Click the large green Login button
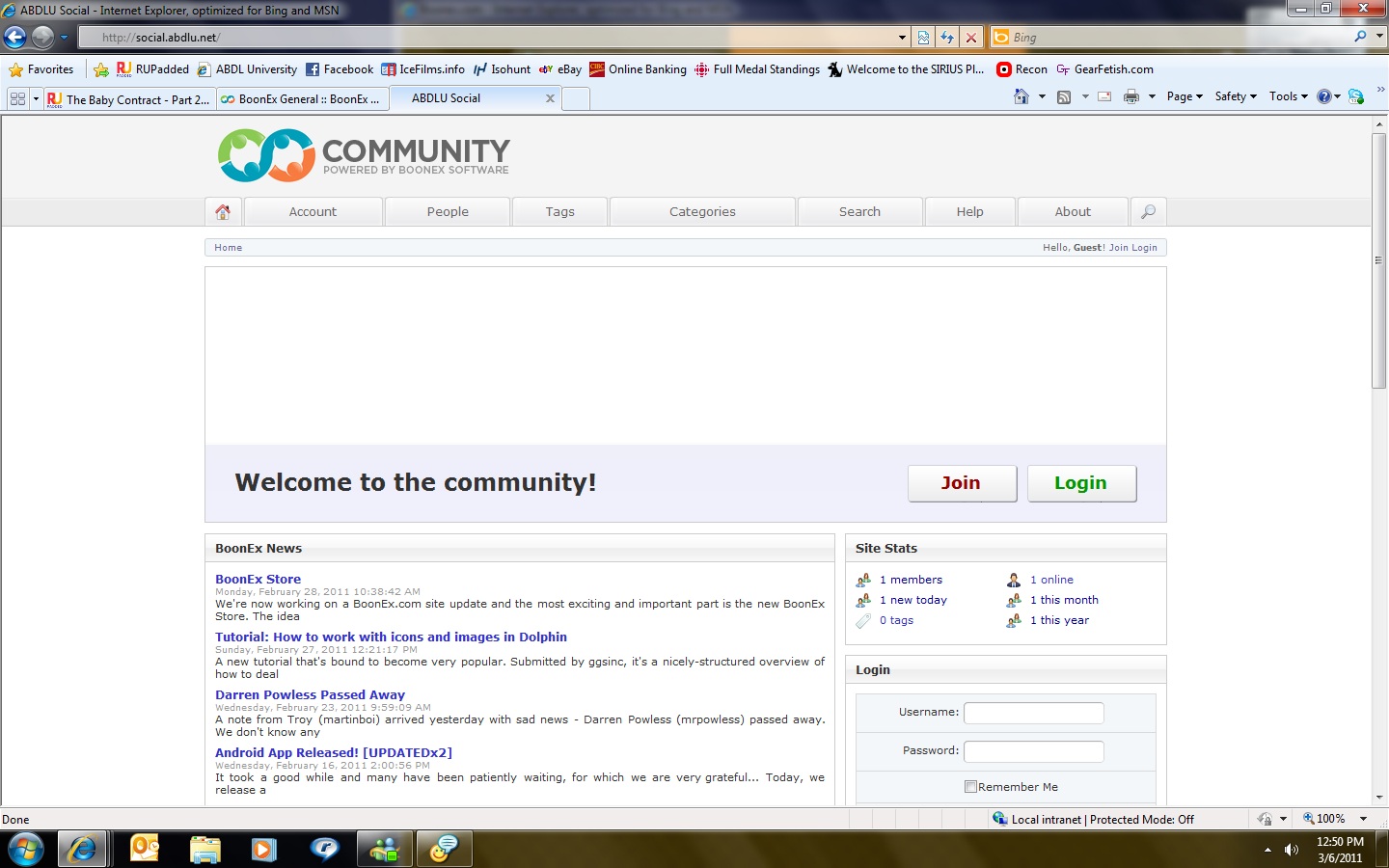 [1081, 483]
